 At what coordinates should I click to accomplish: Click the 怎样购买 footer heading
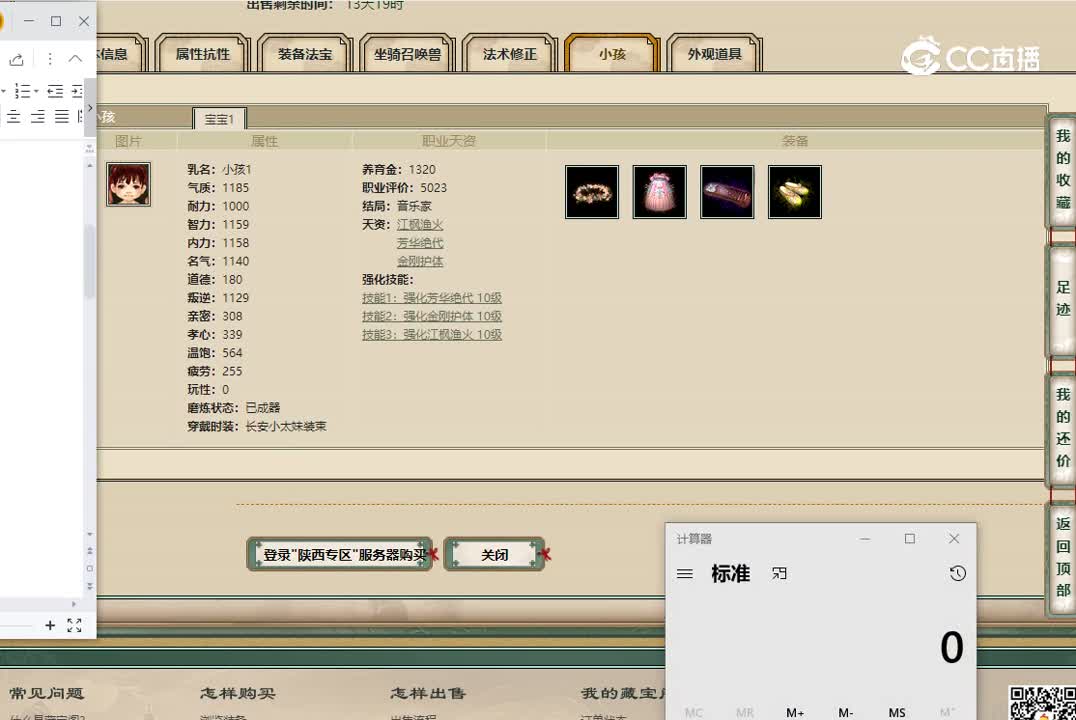click(x=237, y=693)
